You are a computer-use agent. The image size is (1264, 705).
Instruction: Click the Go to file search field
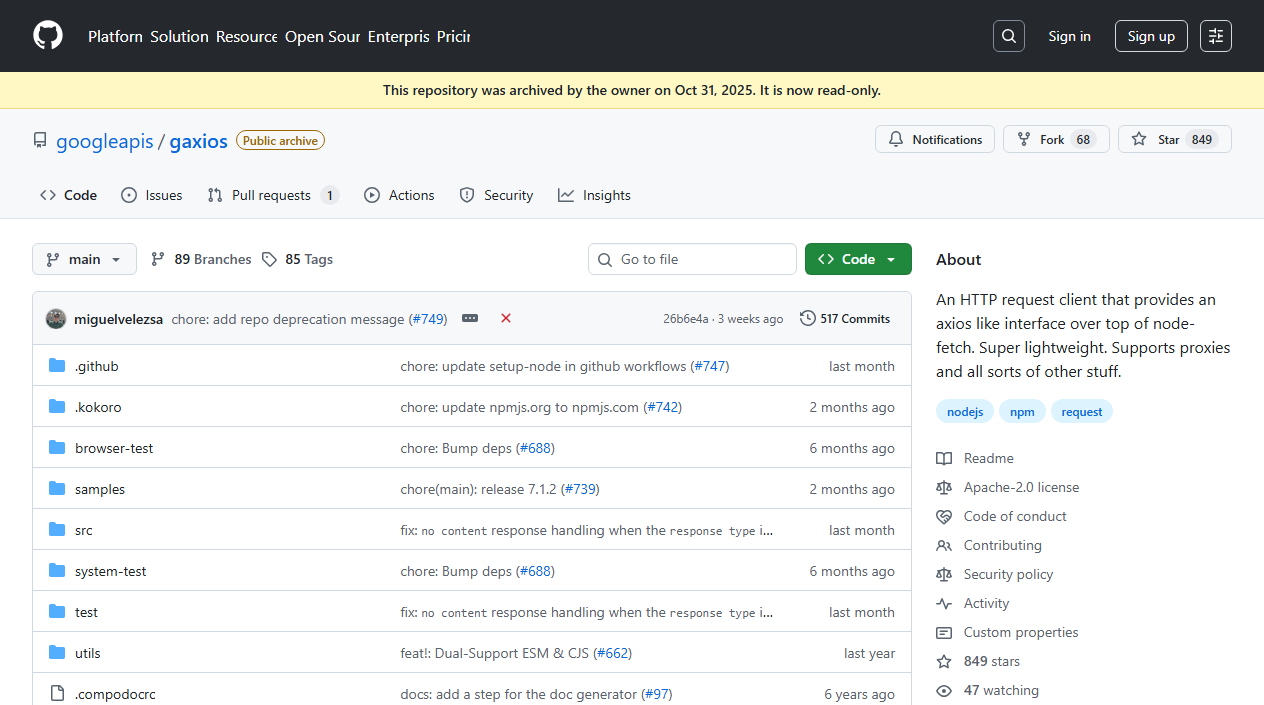tap(692, 259)
